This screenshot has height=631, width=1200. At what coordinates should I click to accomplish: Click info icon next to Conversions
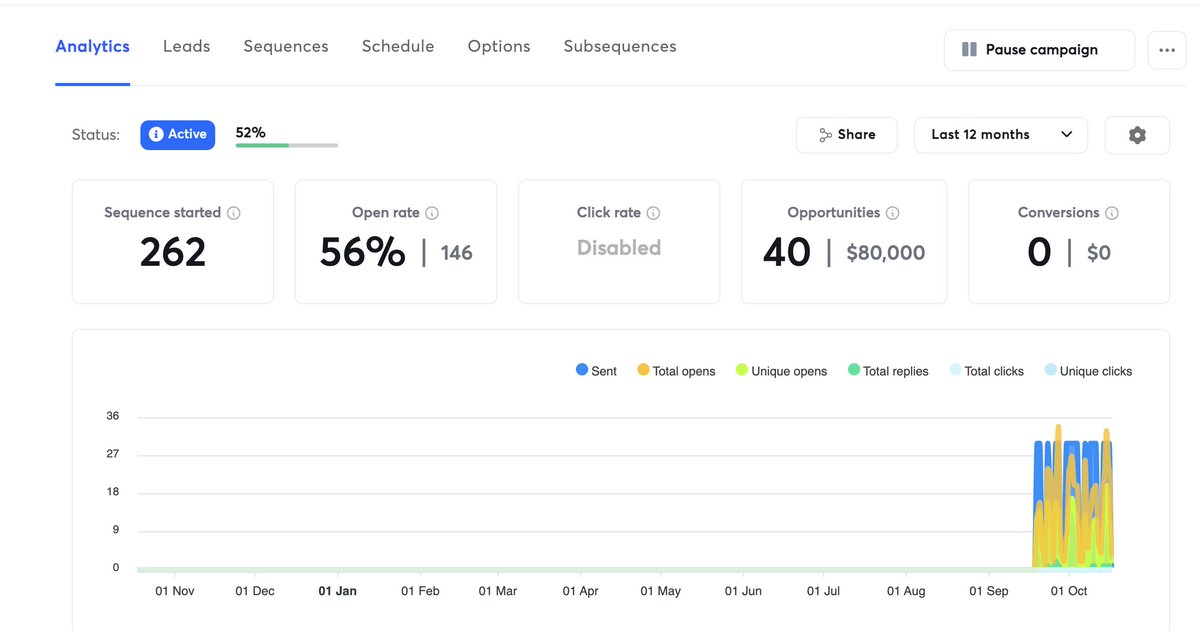pyautogui.click(x=1112, y=213)
